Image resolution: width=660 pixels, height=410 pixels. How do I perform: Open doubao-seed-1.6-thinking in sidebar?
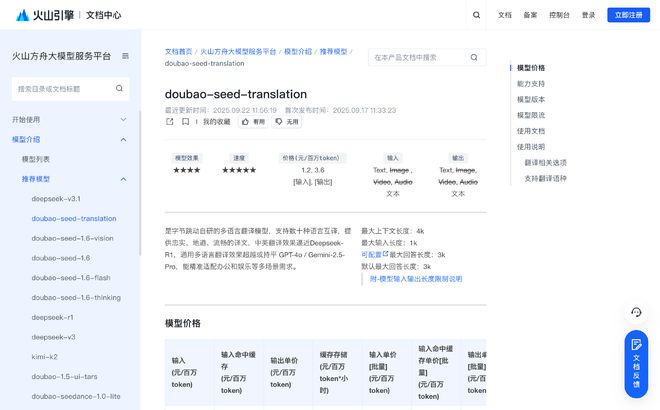[x=76, y=298]
